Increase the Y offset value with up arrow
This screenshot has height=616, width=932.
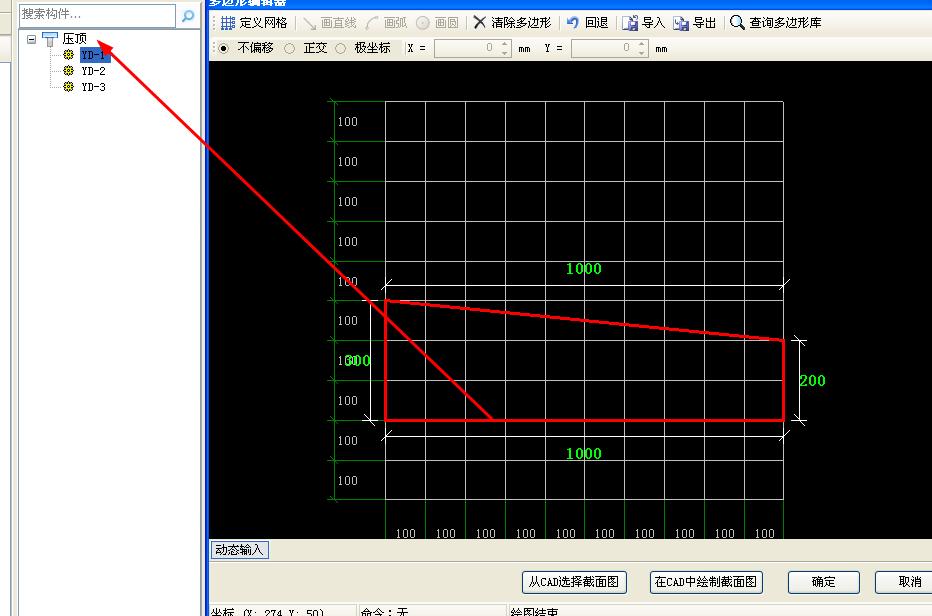pyautogui.click(x=642, y=43)
